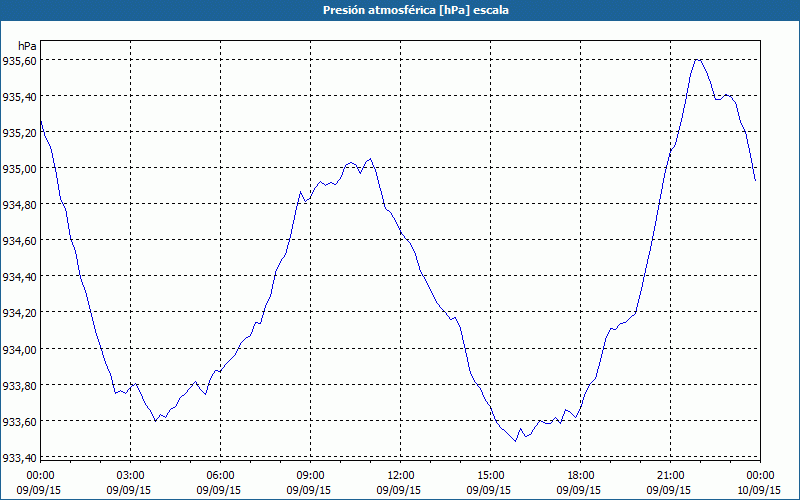800x500 pixels.
Task: Select the 934,00 y-axis value
Action: [19, 349]
